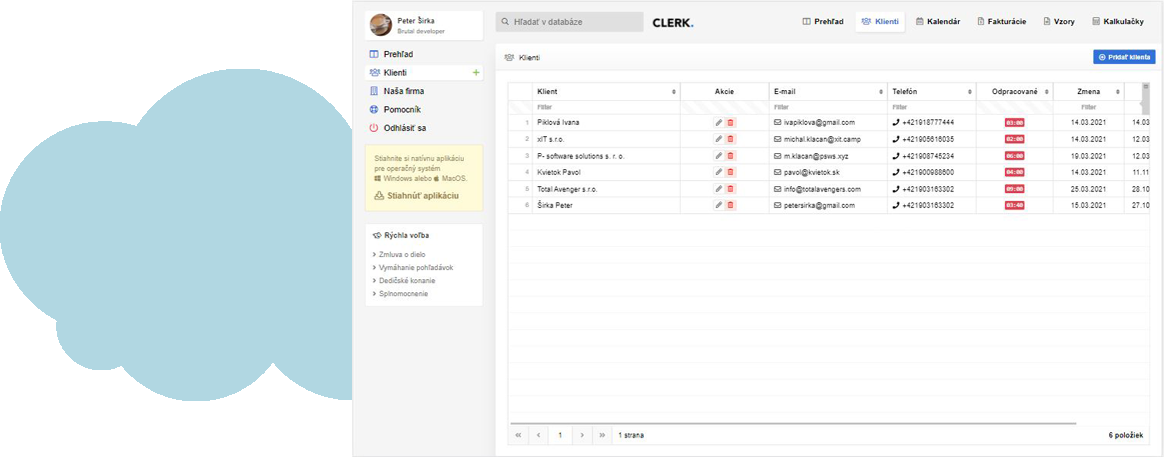Click edit pencil icon for Piklová Ivana
Viewport: 1164px width, 458px height.
718,122
